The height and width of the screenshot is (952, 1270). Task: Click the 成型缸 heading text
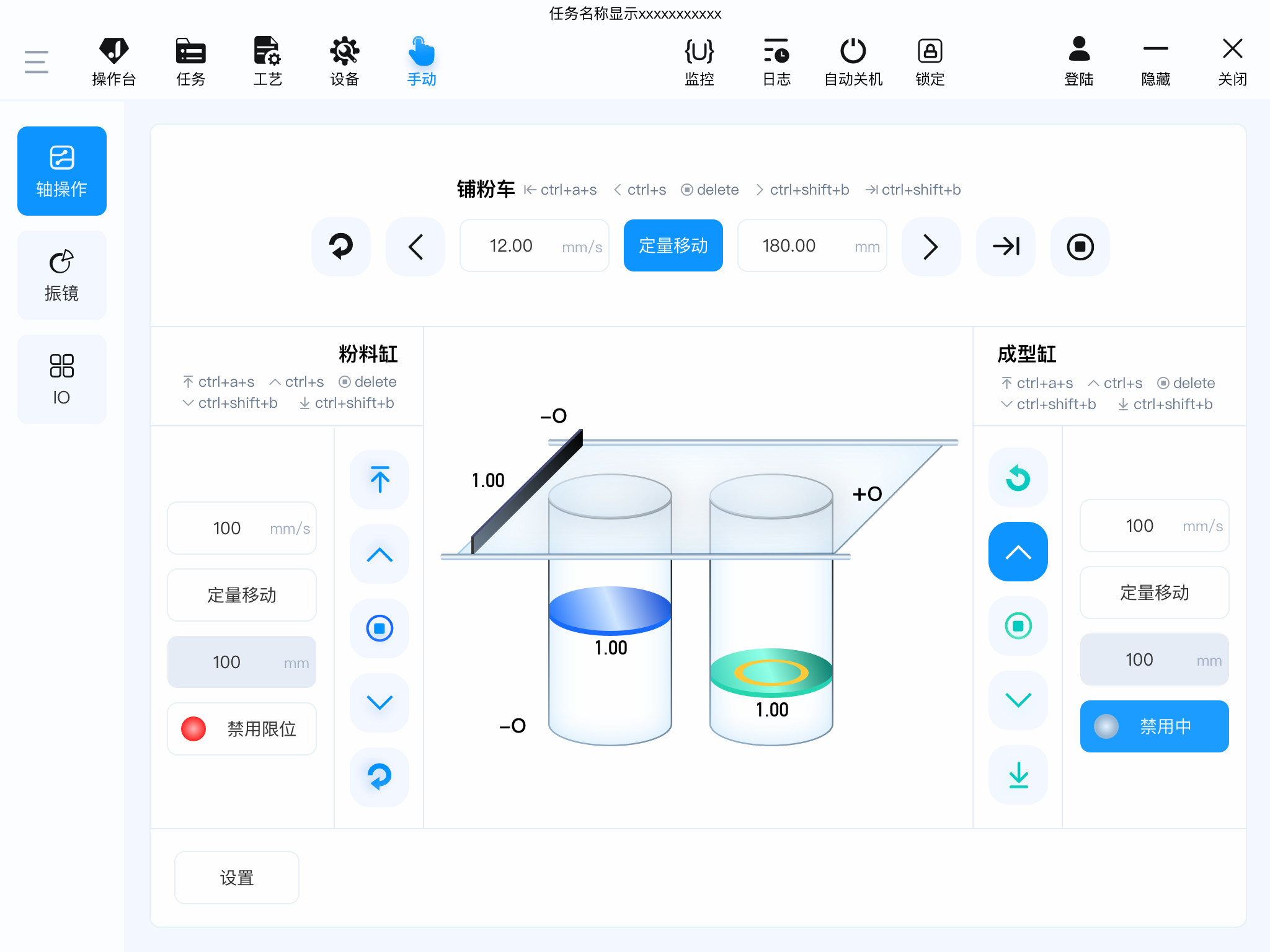(x=1027, y=354)
